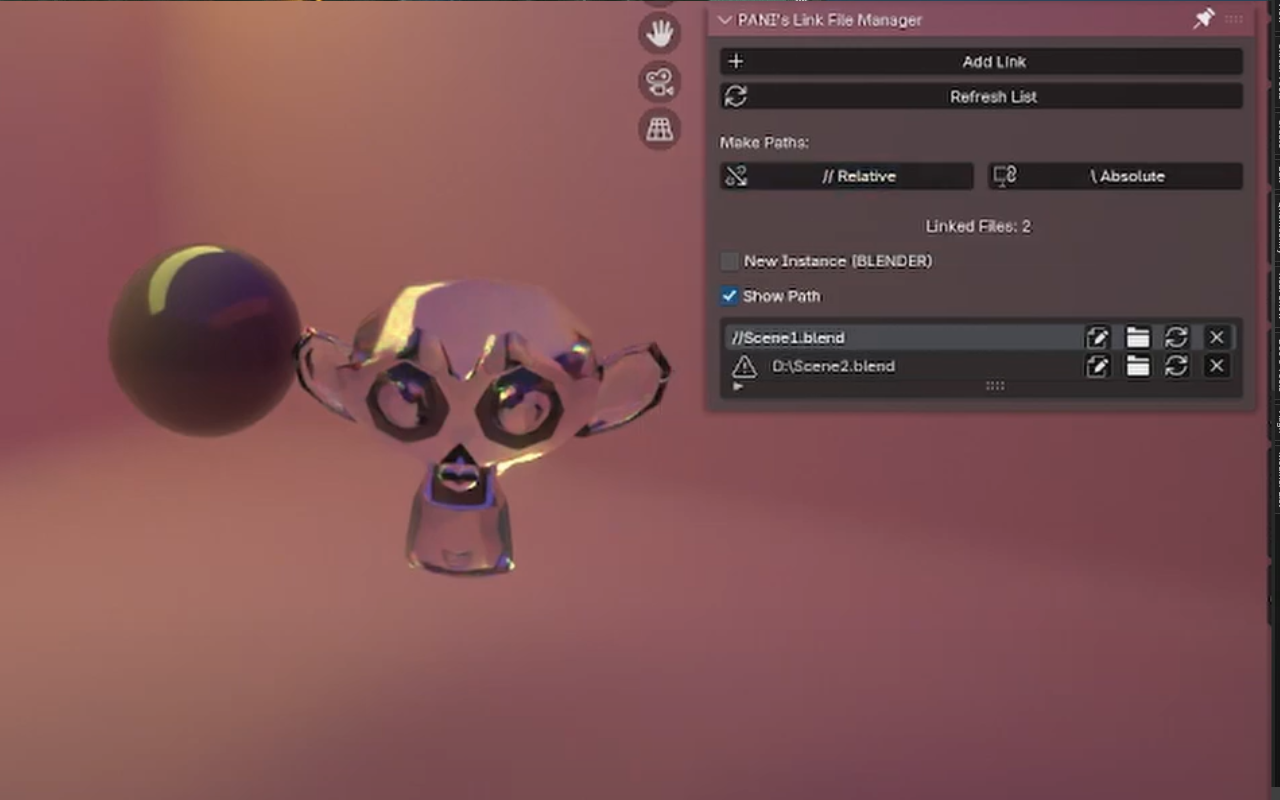Edit the Scene2.blend link

[x=1097, y=367]
